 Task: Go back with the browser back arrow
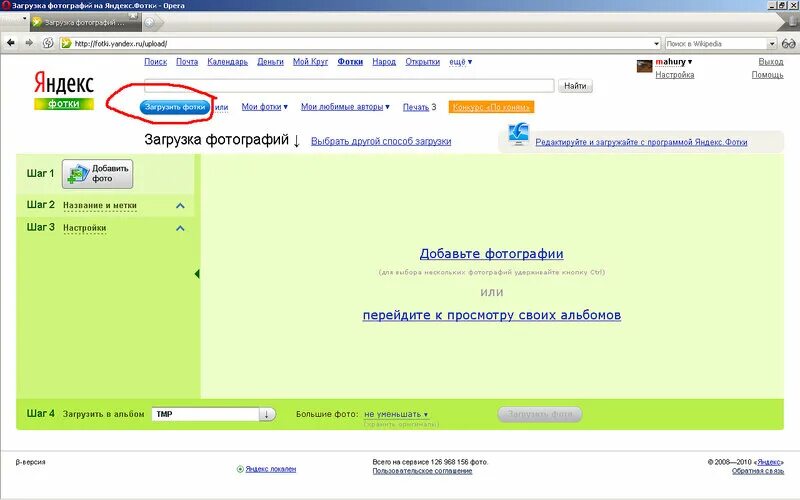tap(11, 43)
